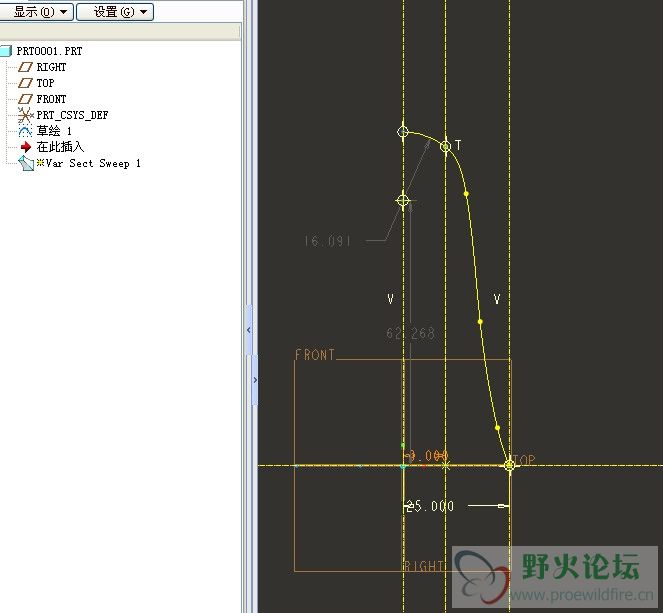Click the middle yellow spline control point
This screenshot has width=663, height=613.
pos(480,322)
